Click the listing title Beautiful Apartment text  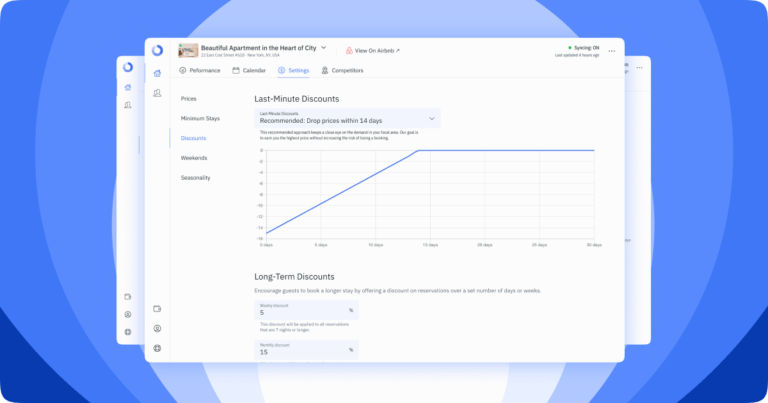pos(259,48)
